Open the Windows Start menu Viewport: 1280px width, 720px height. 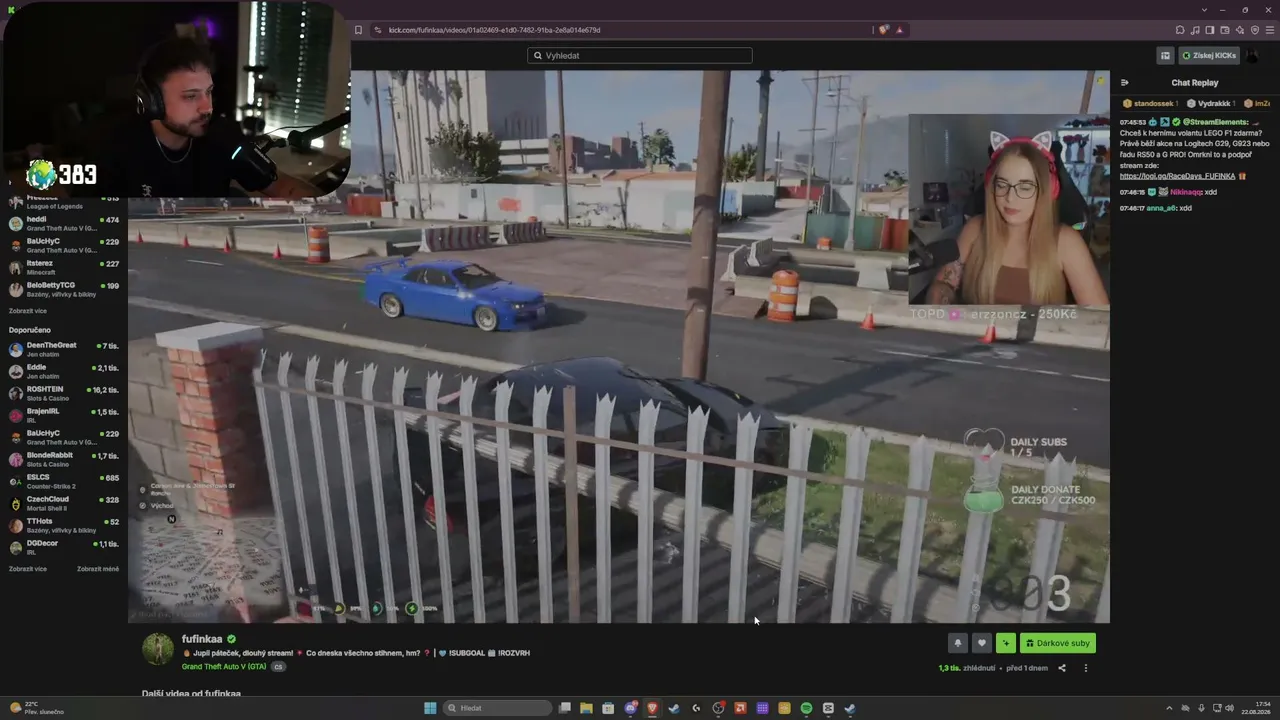430,708
